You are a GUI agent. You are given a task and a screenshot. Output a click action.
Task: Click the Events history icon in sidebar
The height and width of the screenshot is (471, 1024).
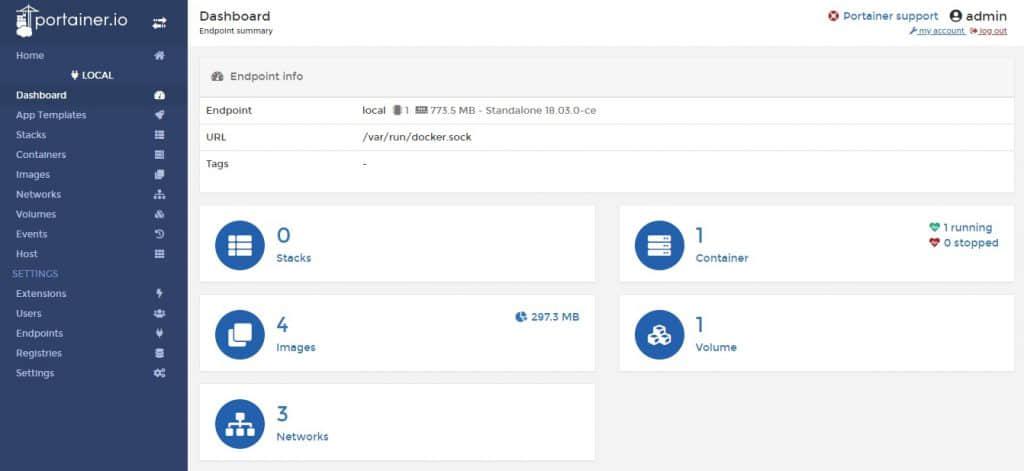(x=159, y=234)
